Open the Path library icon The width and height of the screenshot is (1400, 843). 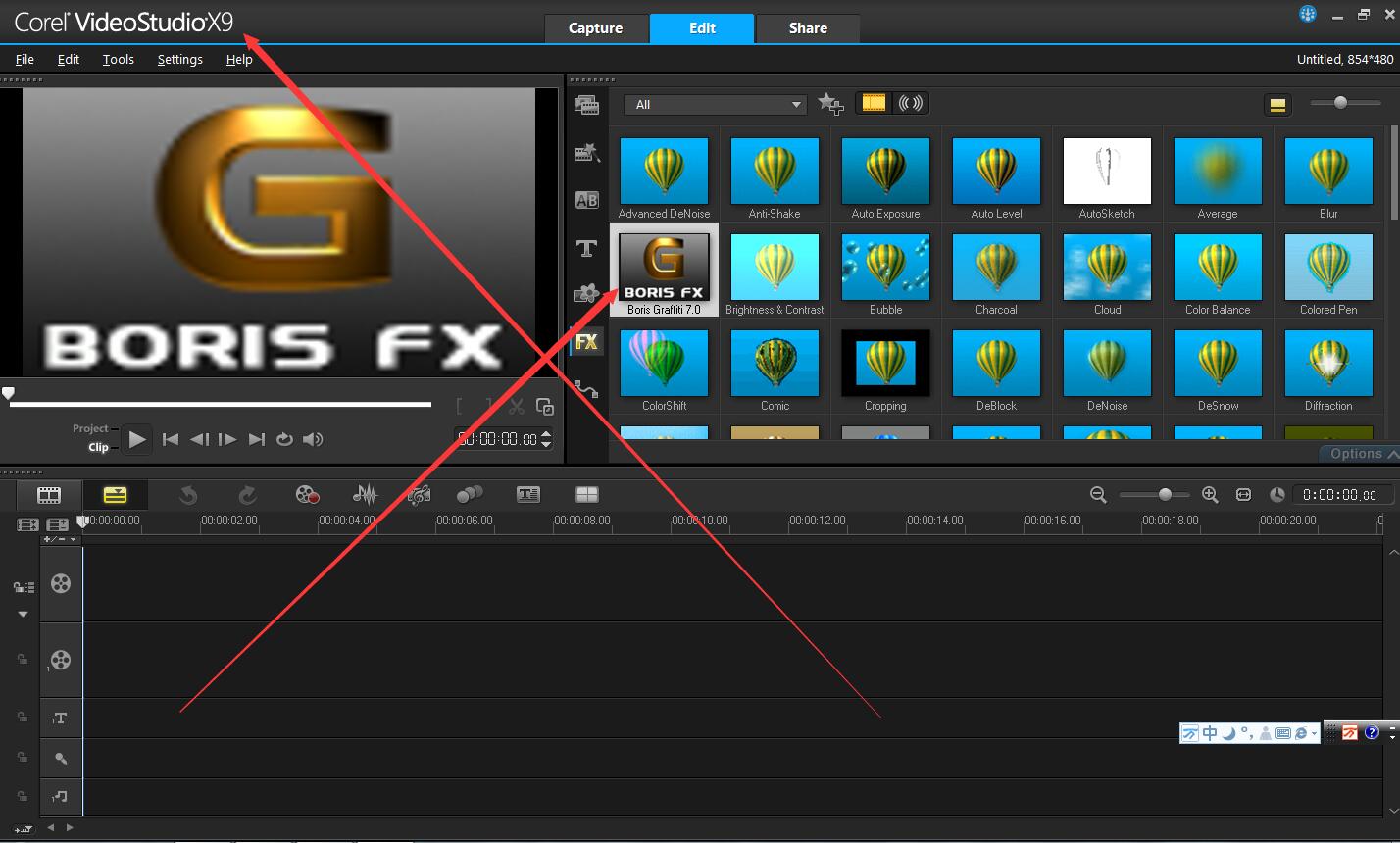pos(586,389)
